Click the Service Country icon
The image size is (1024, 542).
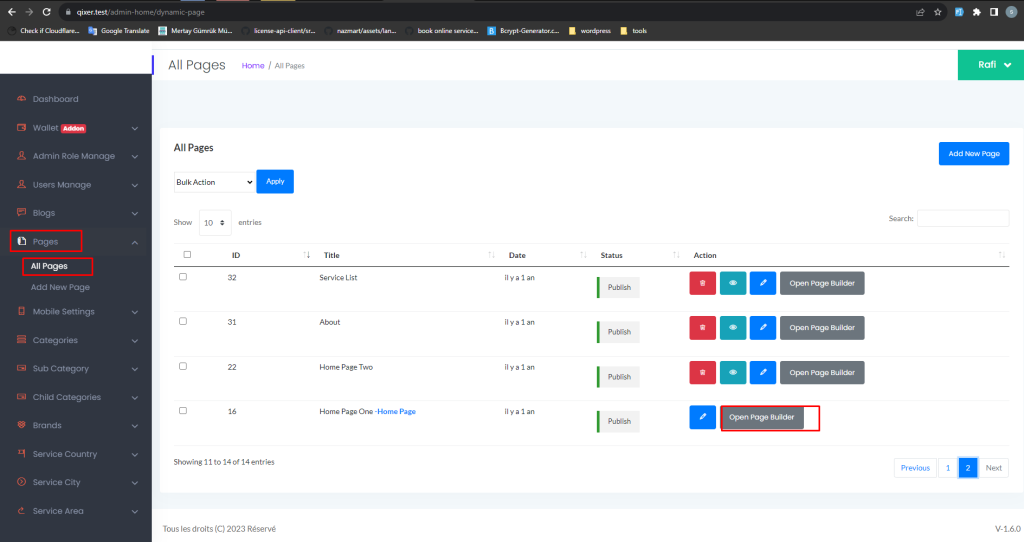click(22, 453)
